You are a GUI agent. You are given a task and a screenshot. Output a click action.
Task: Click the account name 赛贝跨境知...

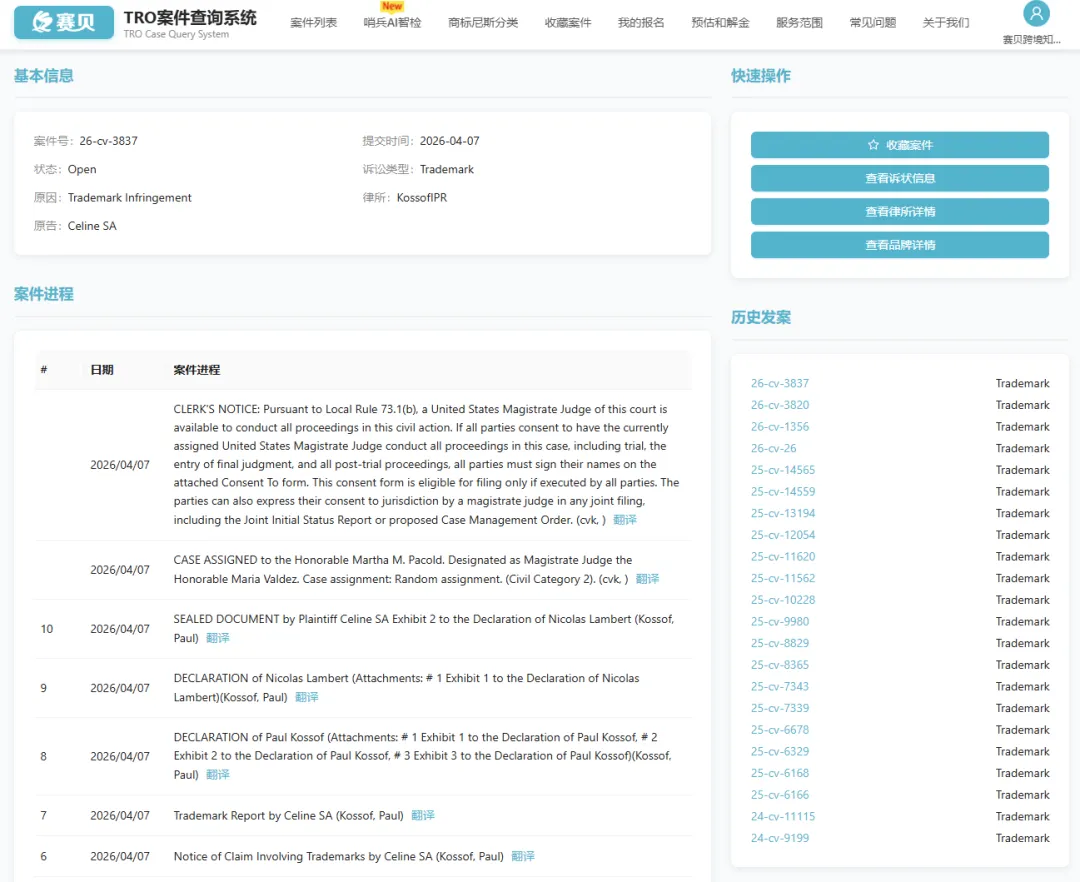click(1031, 40)
